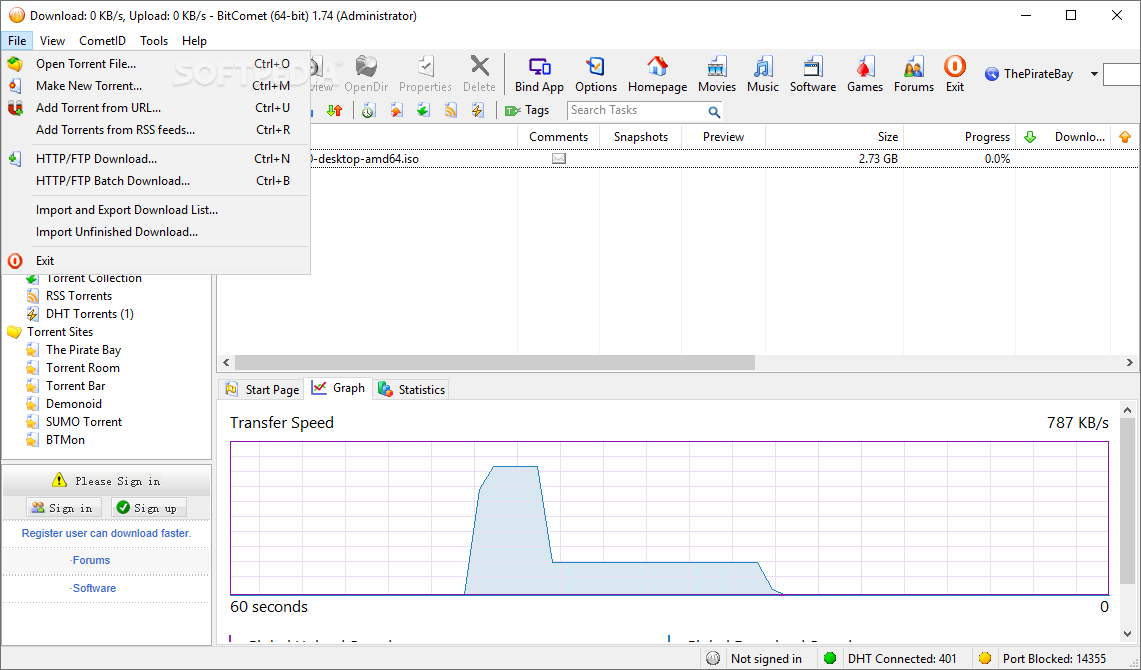This screenshot has height=670, width=1141.
Task: Select Add Torrents from RSS feeds entry
Action: click(156, 130)
